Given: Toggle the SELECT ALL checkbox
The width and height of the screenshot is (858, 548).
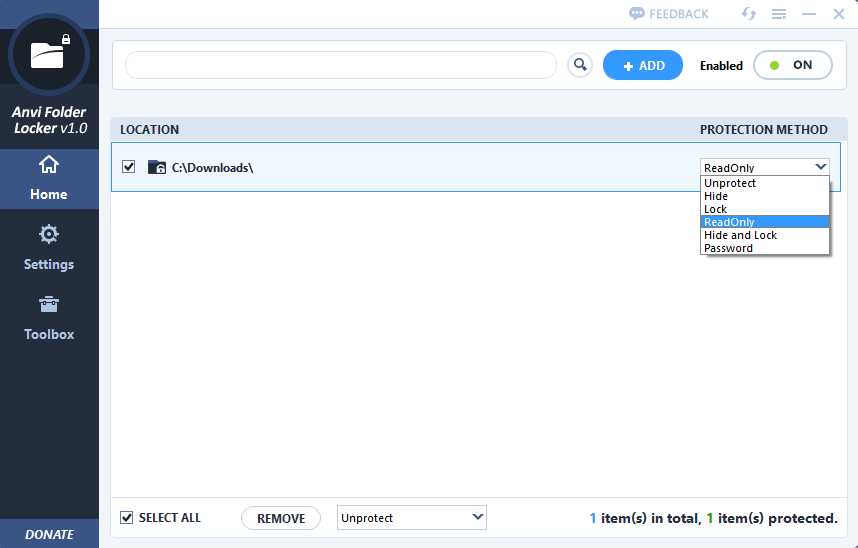Looking at the screenshot, I should coord(126,517).
